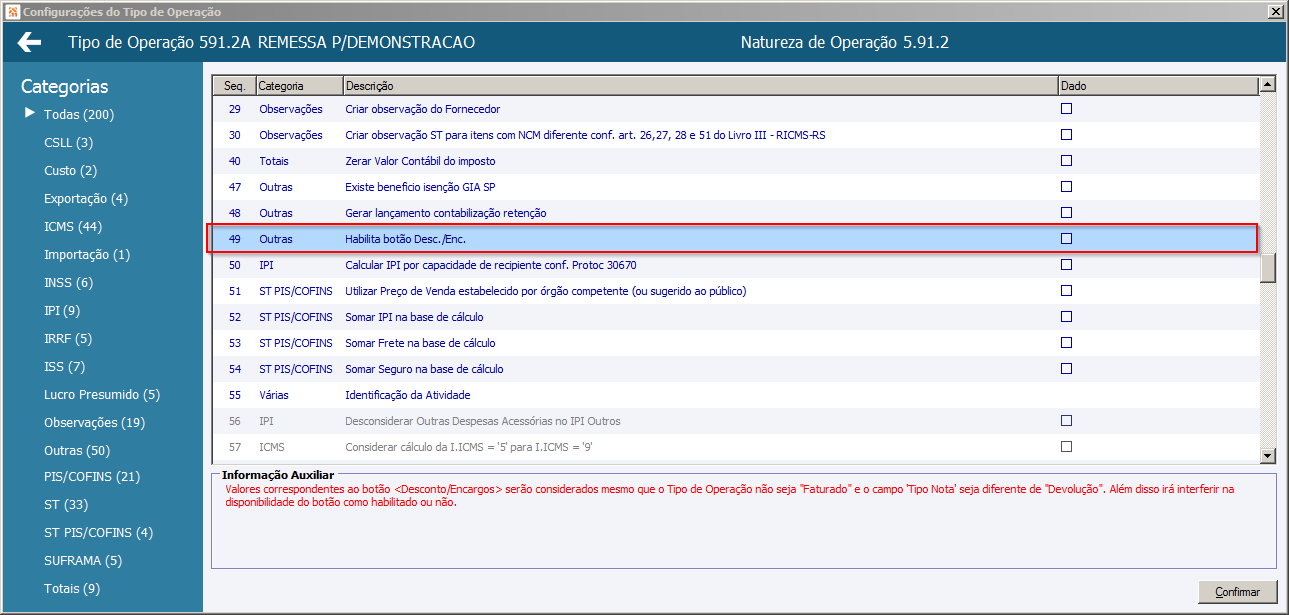The height and width of the screenshot is (615, 1289).
Task: Click the vertical scrollbar thumb
Action: [x=1268, y=269]
